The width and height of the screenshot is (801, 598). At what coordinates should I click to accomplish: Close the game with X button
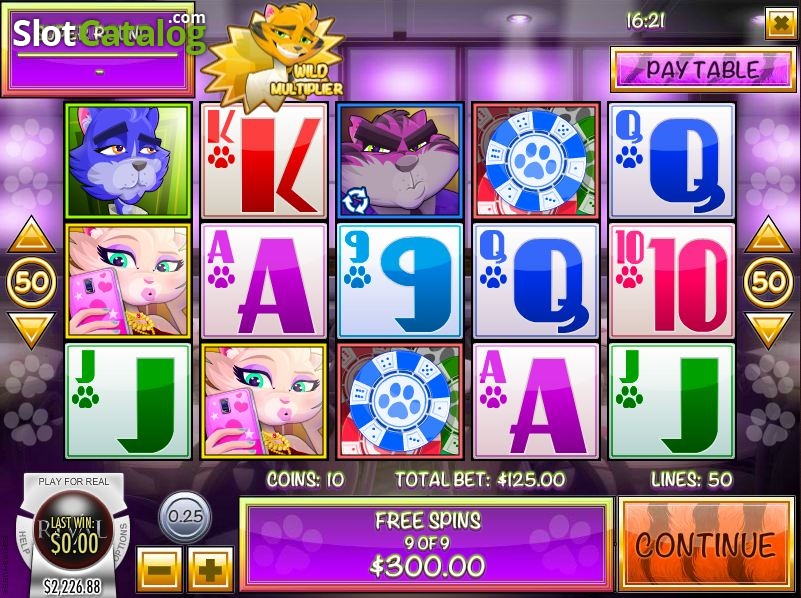pyautogui.click(x=781, y=23)
